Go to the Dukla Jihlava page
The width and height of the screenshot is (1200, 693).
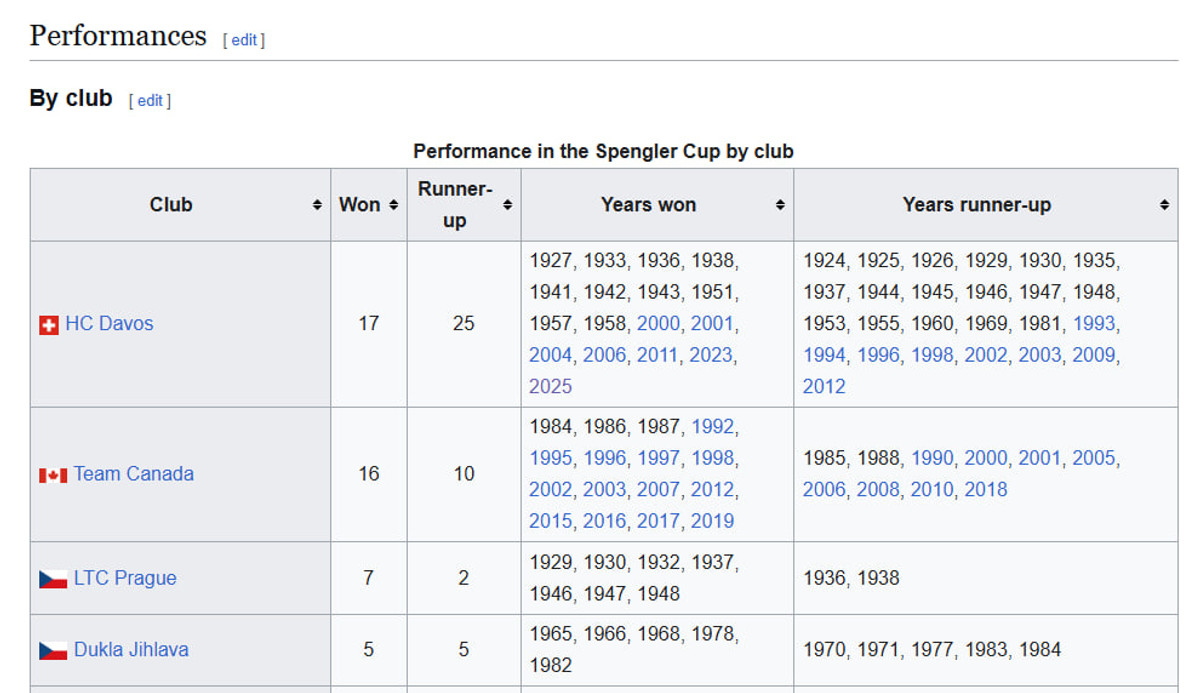tap(131, 650)
